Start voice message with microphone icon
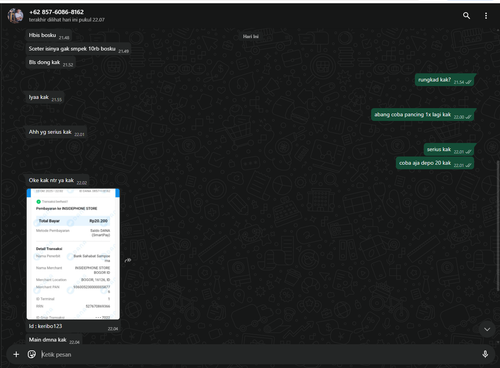500x368 pixels. pyautogui.click(x=485, y=354)
